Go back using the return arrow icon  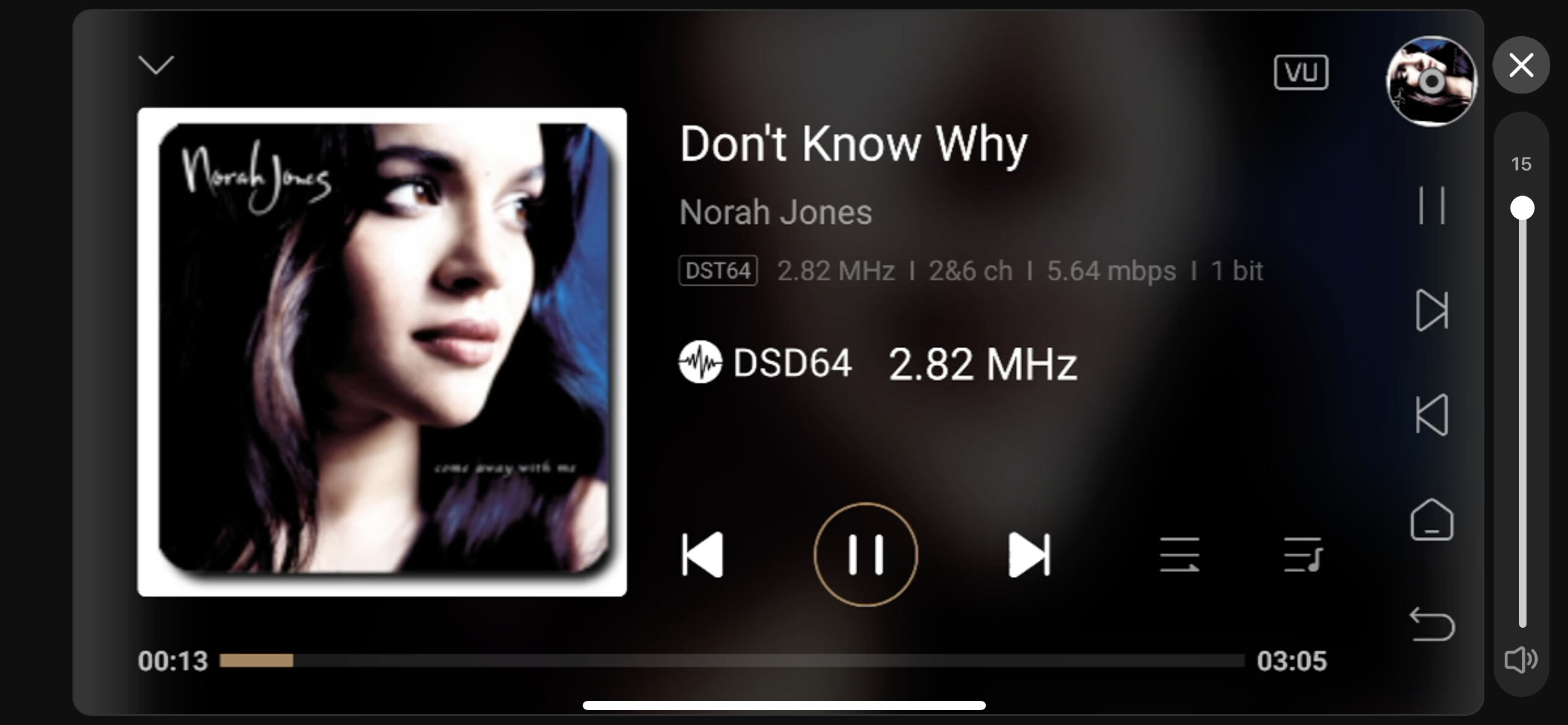coord(1432,624)
